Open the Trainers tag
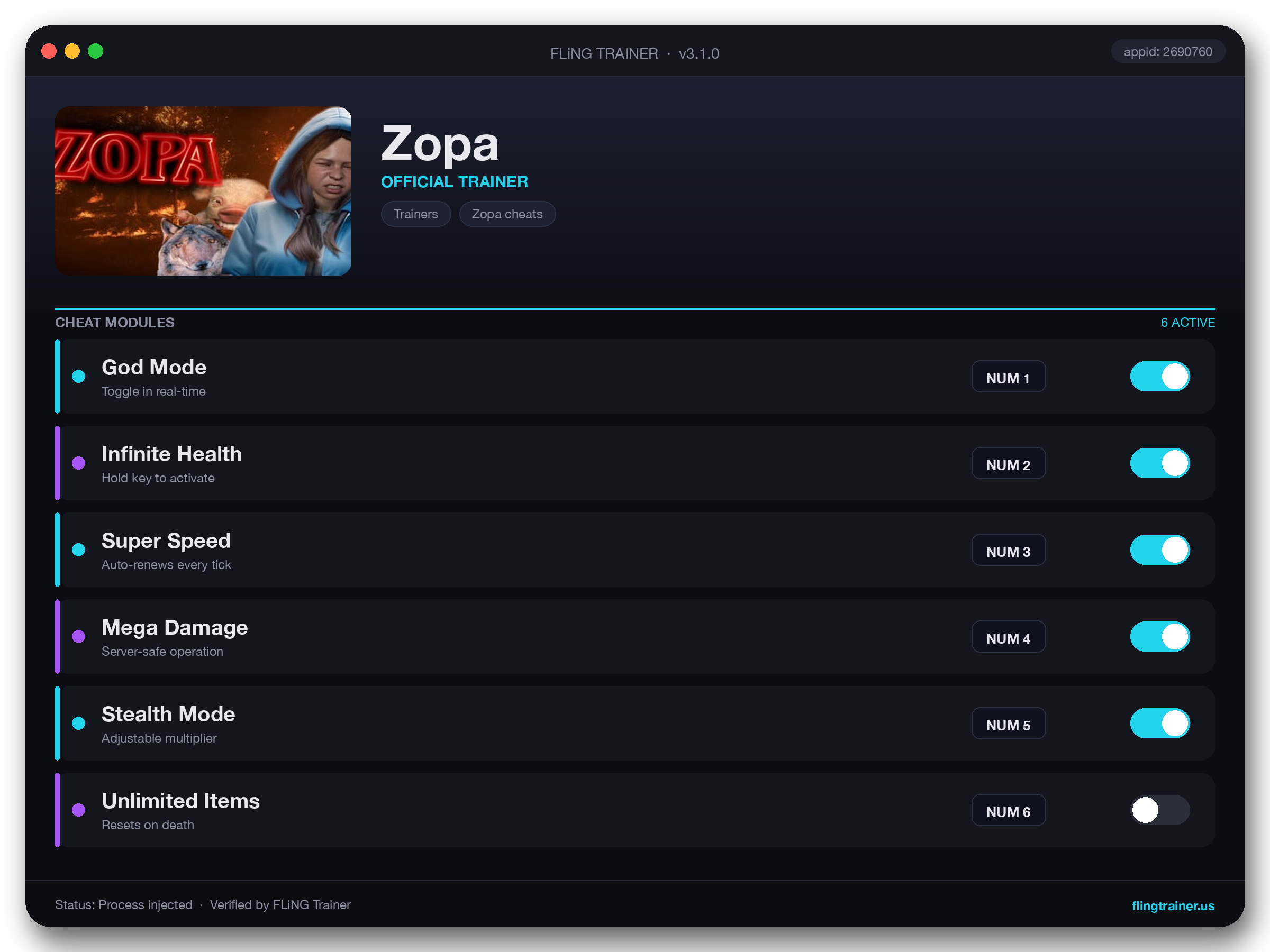The height and width of the screenshot is (952, 1270). click(416, 214)
